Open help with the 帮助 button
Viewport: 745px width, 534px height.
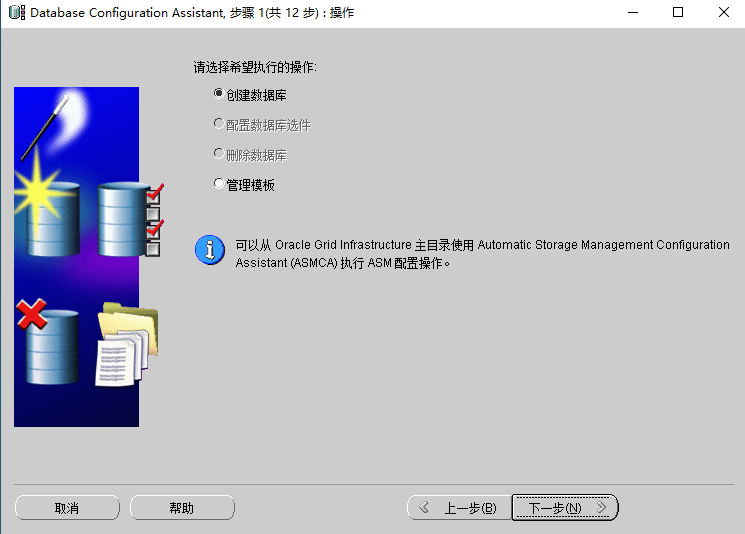[x=182, y=508]
